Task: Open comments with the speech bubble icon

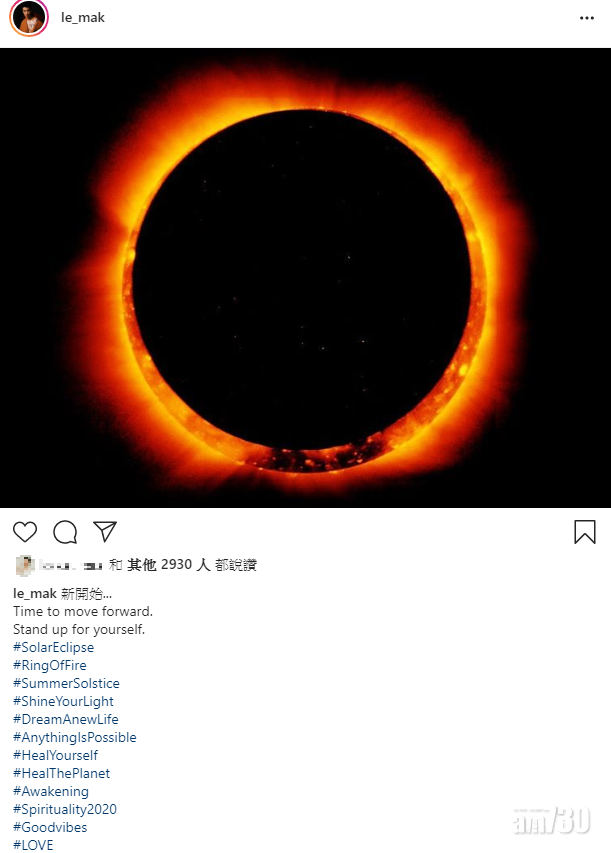Action: tap(65, 531)
